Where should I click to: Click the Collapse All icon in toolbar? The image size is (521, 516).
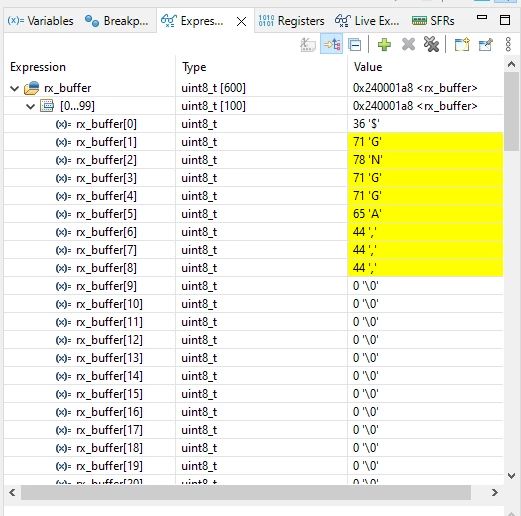coord(354,44)
